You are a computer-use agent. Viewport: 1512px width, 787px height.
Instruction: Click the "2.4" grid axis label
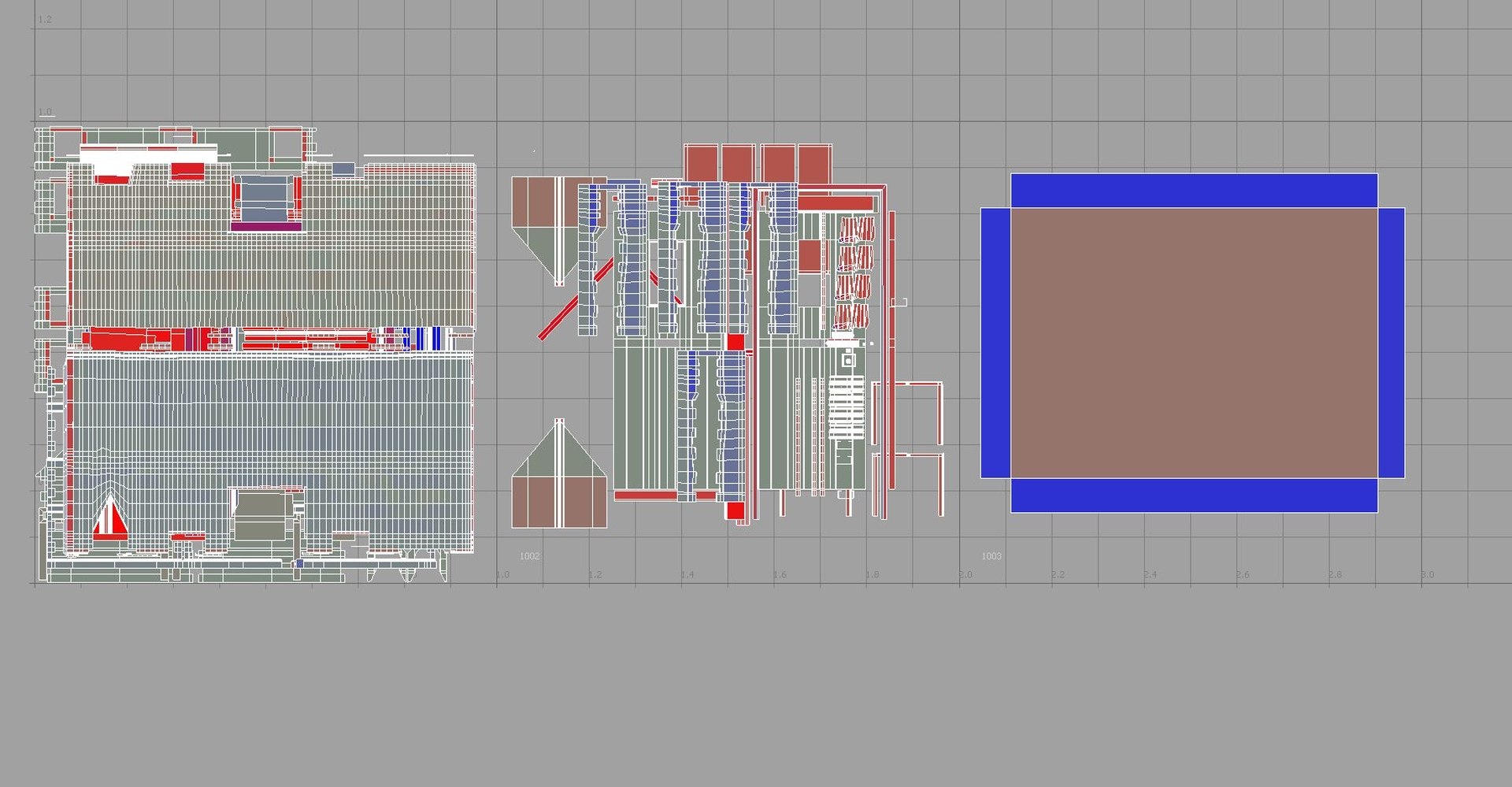1151,574
